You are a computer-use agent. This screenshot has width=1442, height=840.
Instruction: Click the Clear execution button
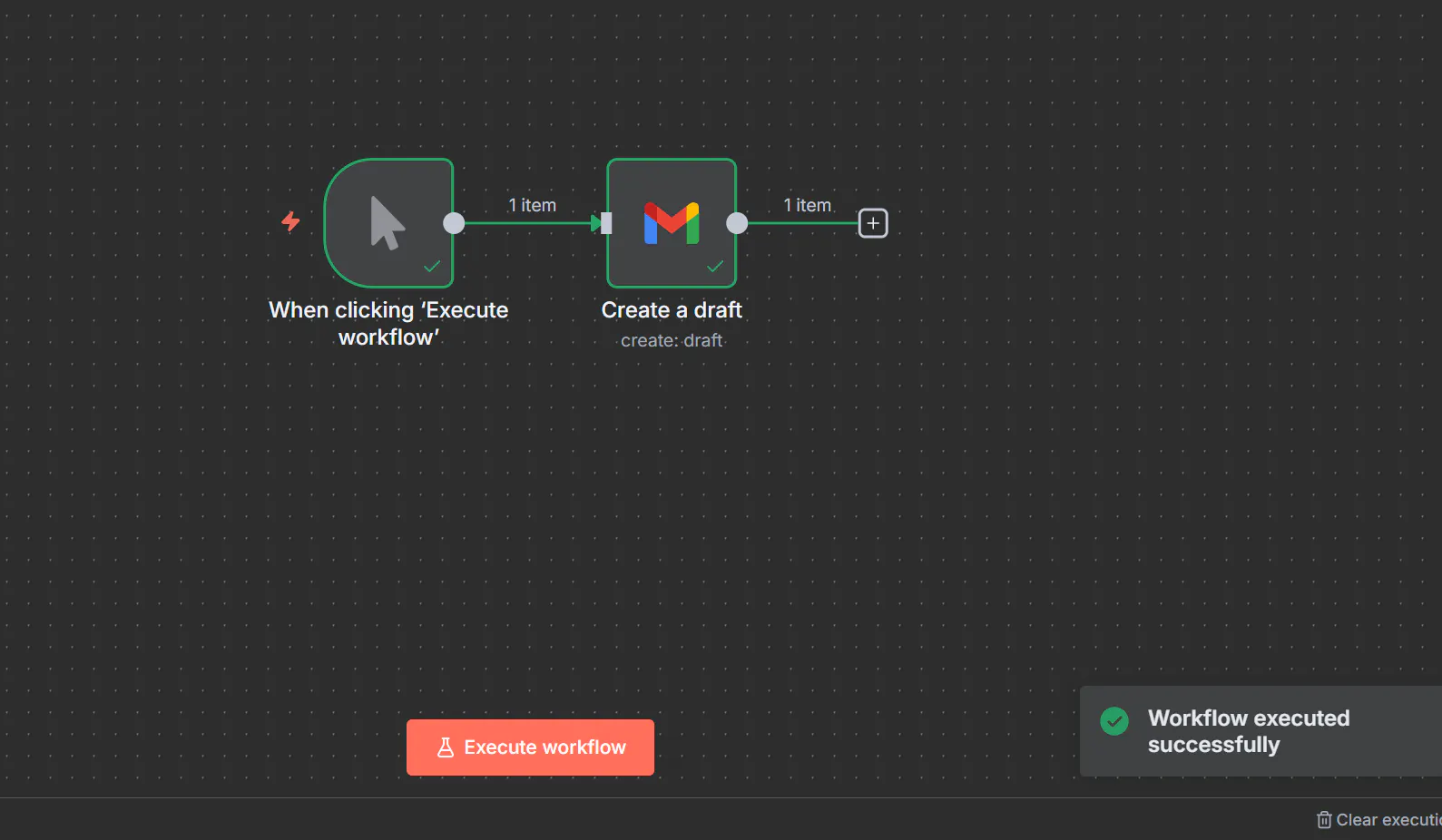pos(1378,820)
